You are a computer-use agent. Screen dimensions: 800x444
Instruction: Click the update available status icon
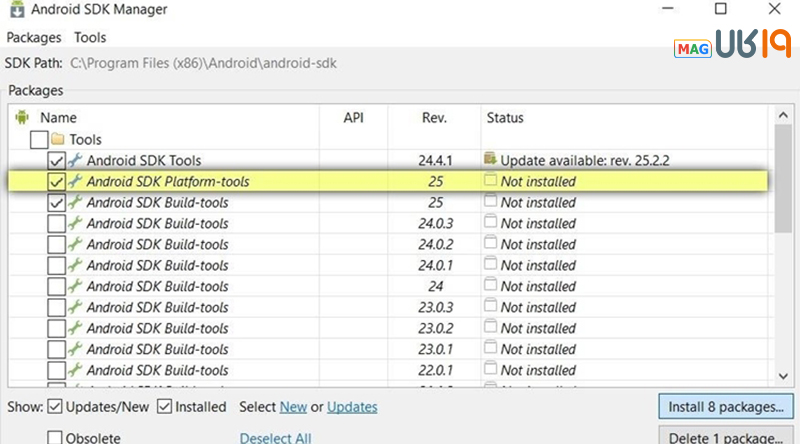490,160
